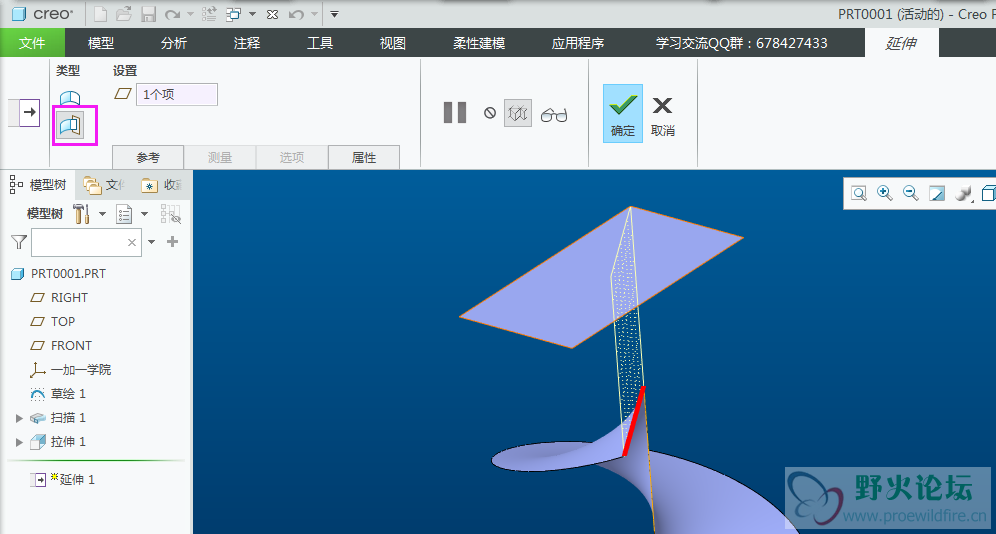Click the Refit zoom icon in graphics toolbar
The height and width of the screenshot is (534, 996).
point(859,194)
